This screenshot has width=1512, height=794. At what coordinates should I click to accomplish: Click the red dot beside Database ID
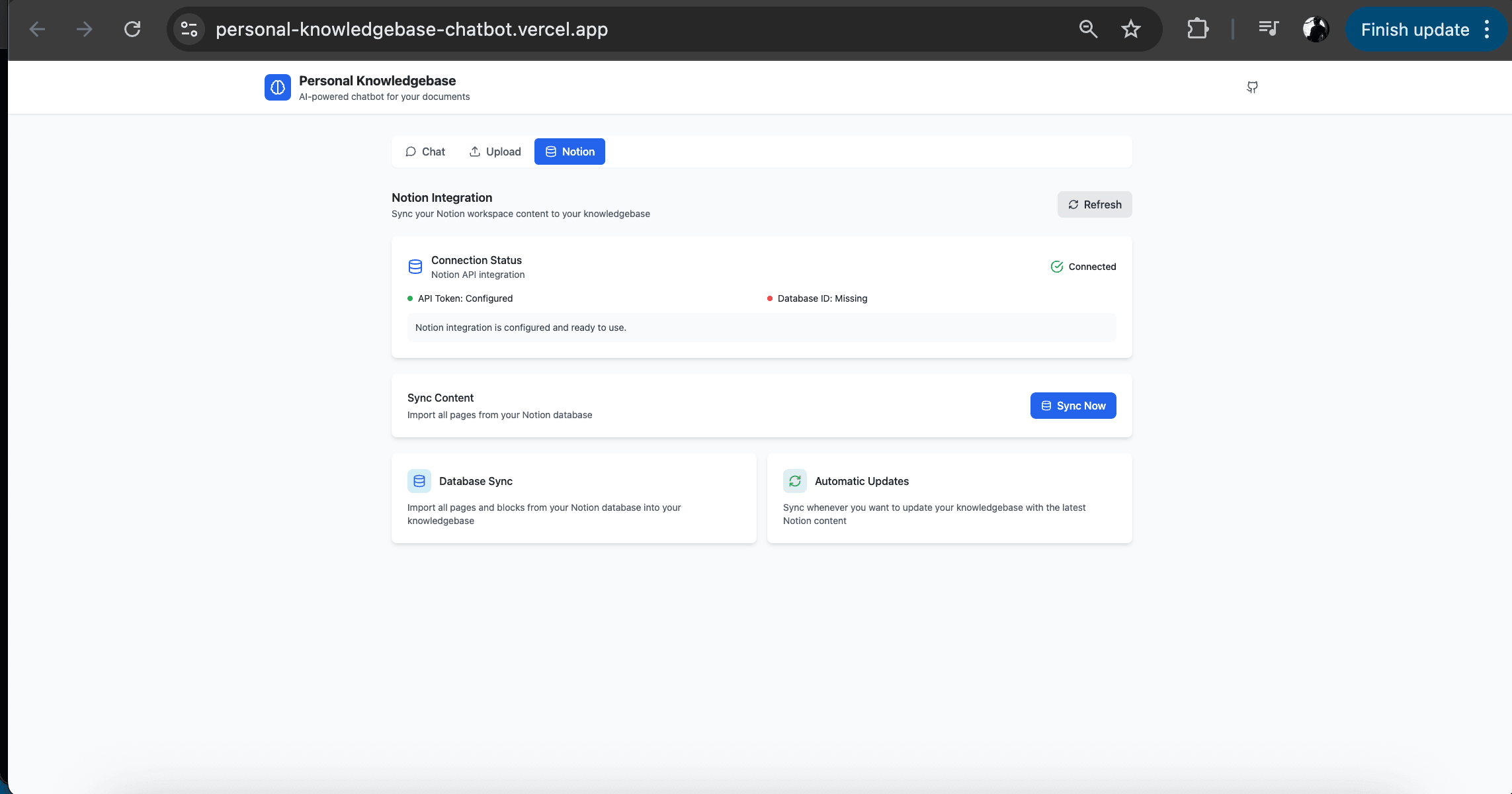770,298
